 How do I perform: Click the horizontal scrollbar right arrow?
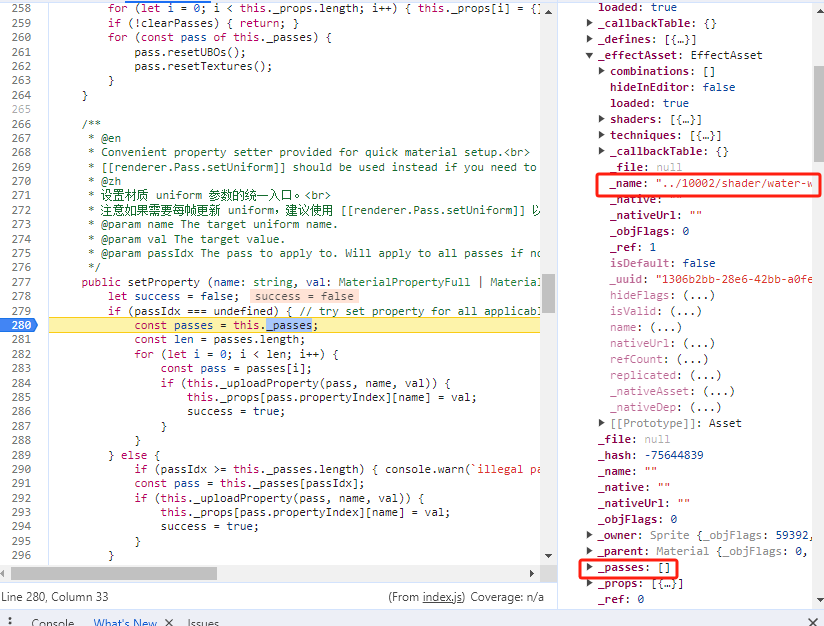(532, 573)
